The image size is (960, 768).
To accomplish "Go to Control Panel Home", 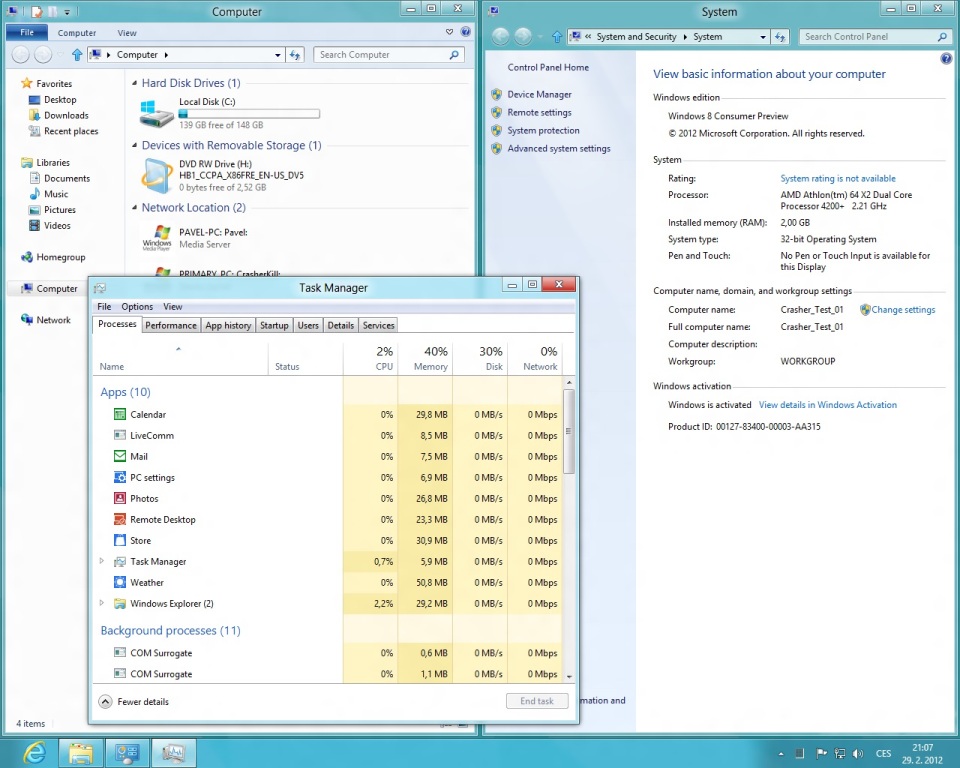I will (548, 67).
